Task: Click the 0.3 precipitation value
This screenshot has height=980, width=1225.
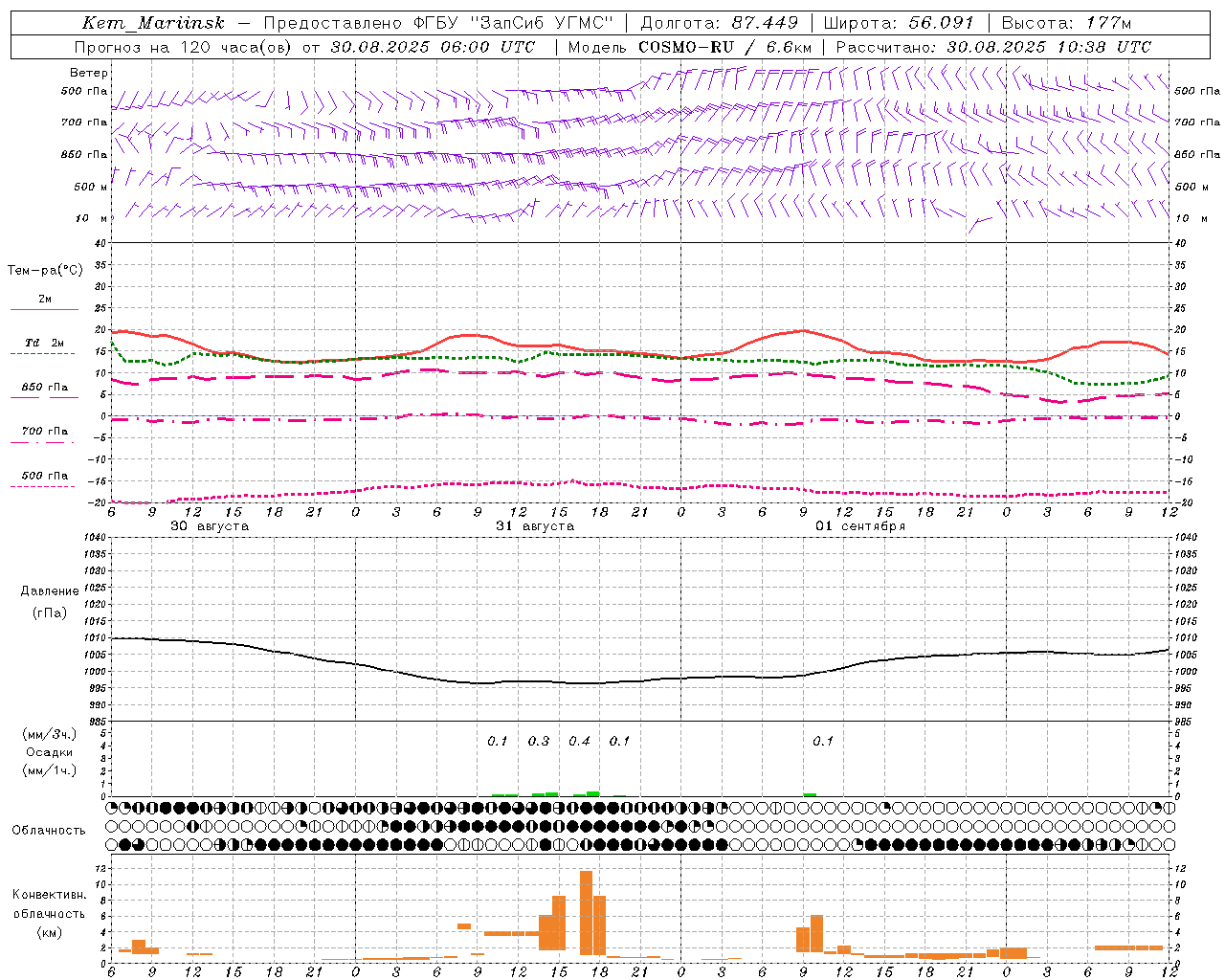Action: point(539,741)
